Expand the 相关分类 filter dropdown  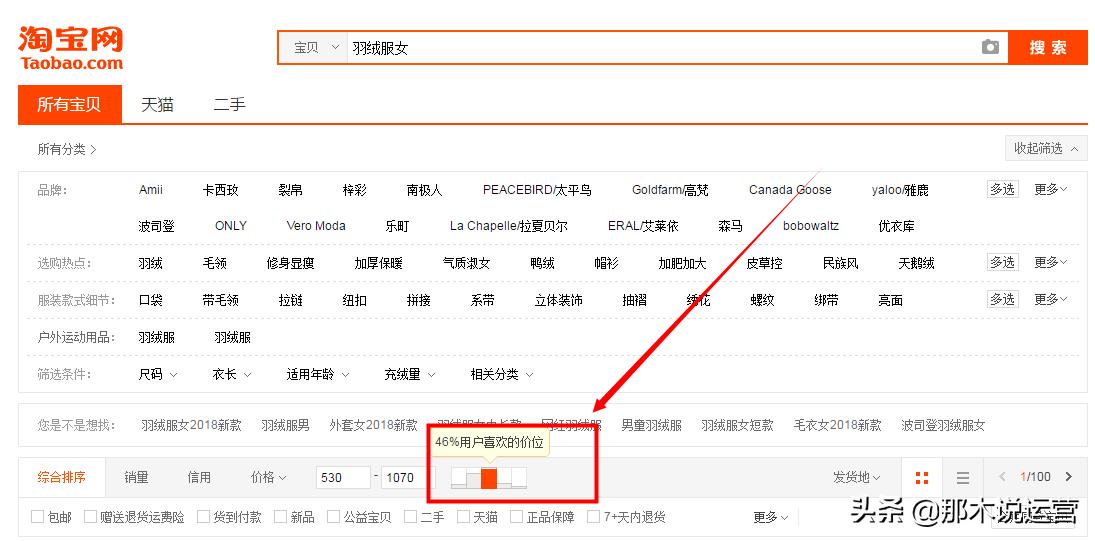click(x=501, y=374)
